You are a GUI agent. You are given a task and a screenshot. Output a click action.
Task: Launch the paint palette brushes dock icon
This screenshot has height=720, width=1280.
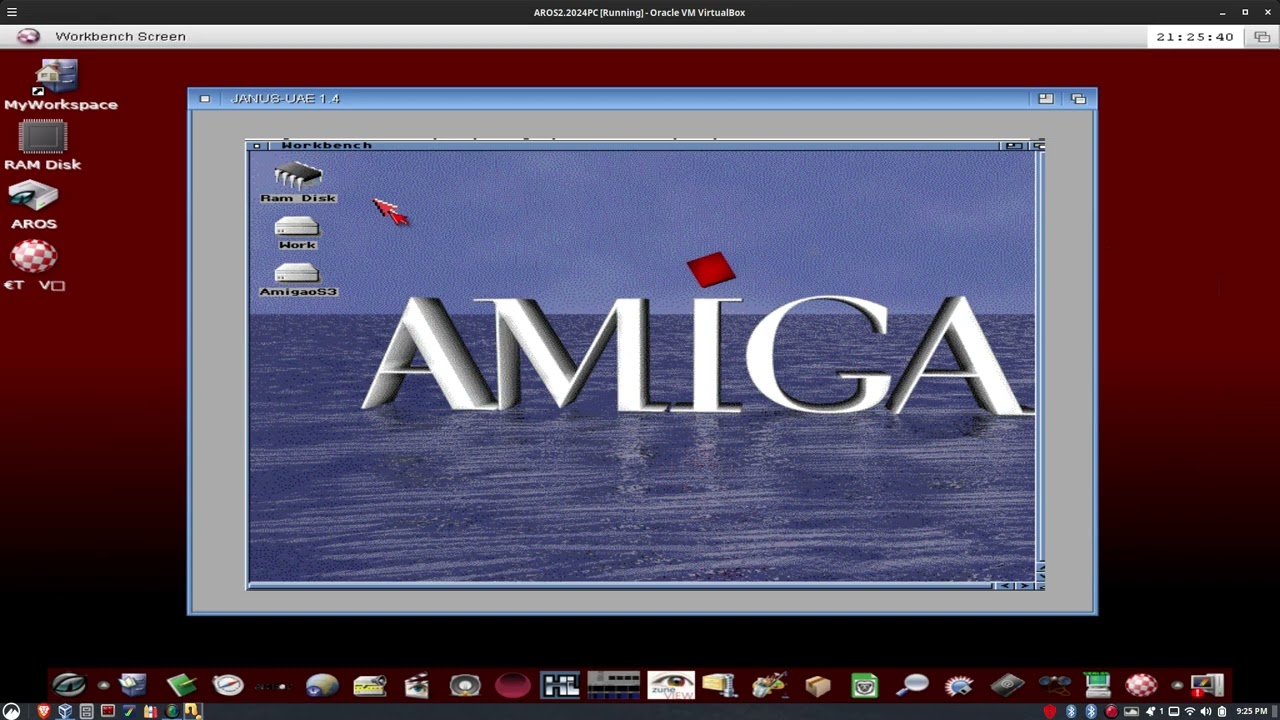click(x=768, y=685)
